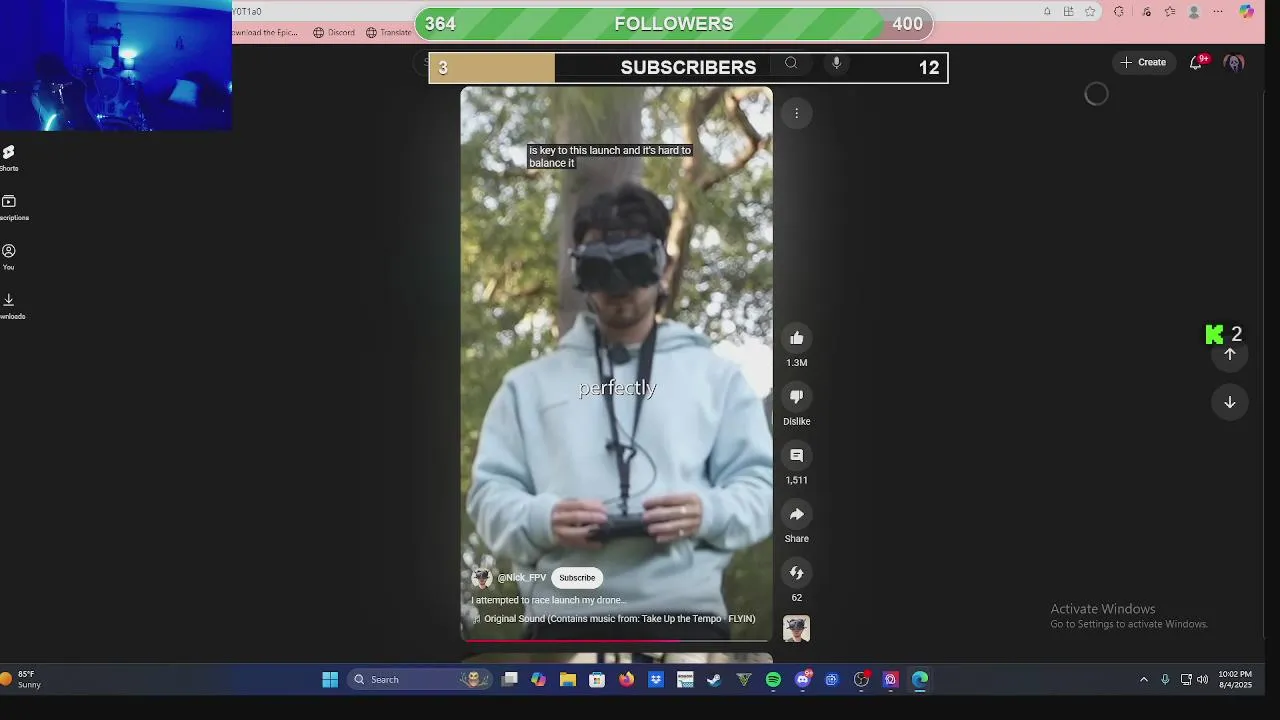Open Microsoft Store from taskbar
The width and height of the screenshot is (1280, 720).
tap(597, 680)
